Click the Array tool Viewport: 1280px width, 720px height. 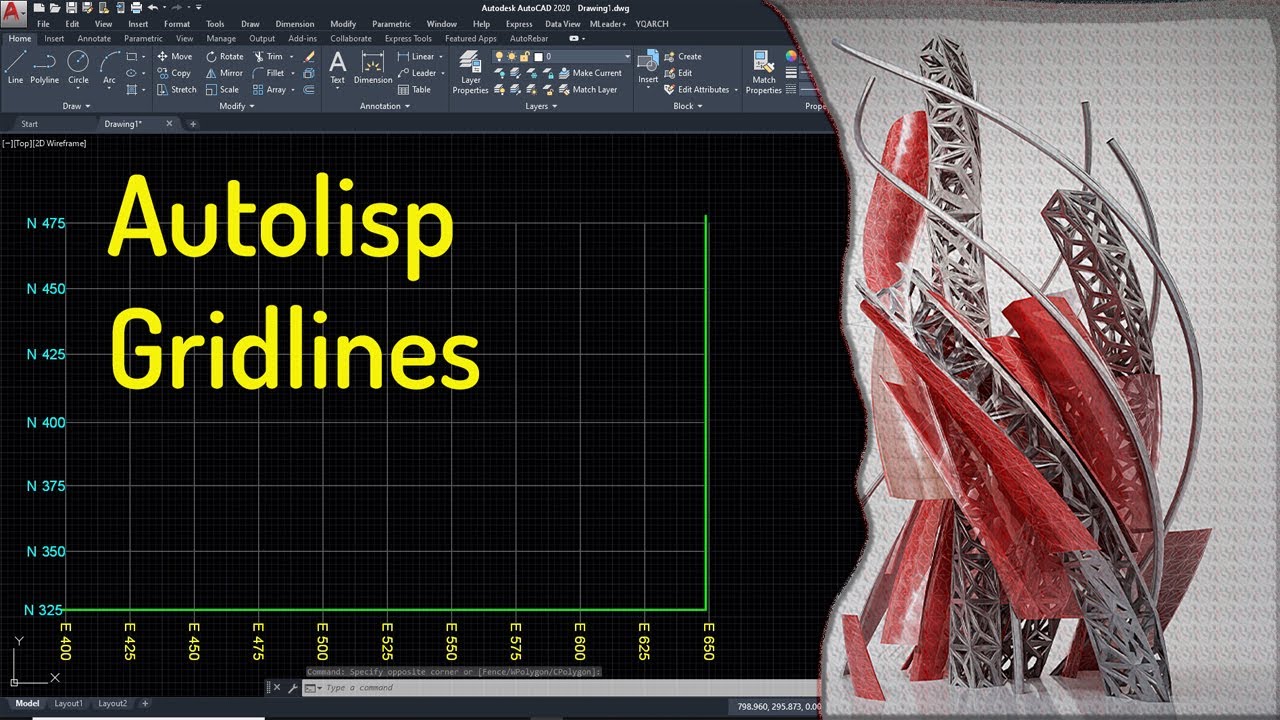(269, 89)
